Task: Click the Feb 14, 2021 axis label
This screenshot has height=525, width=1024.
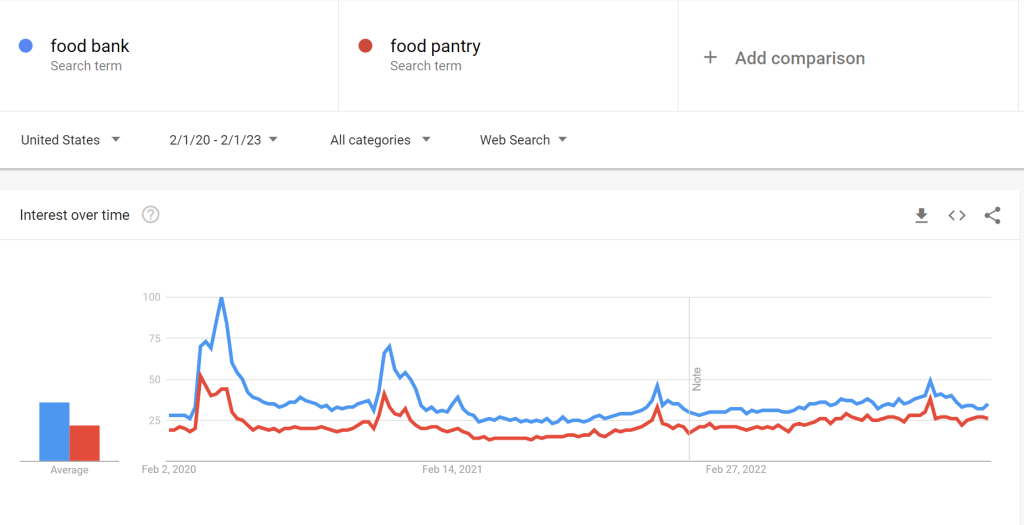Action: [x=452, y=469]
